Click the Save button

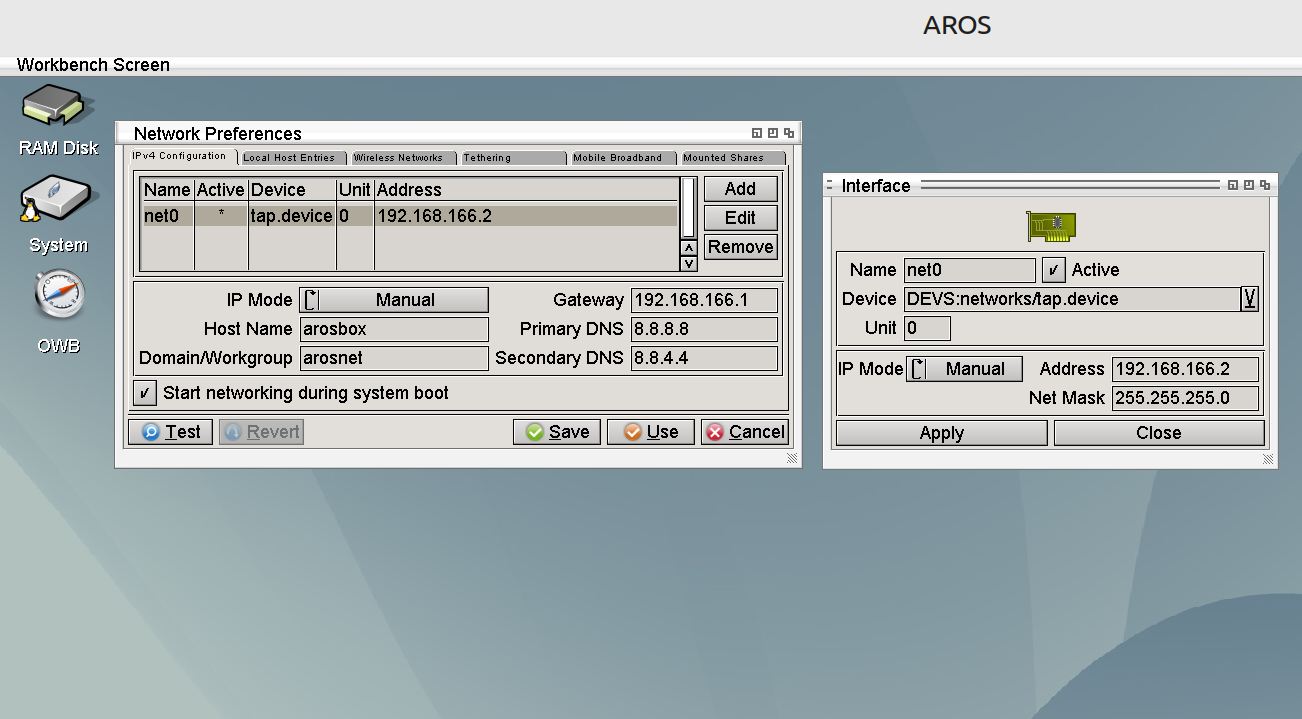557,432
